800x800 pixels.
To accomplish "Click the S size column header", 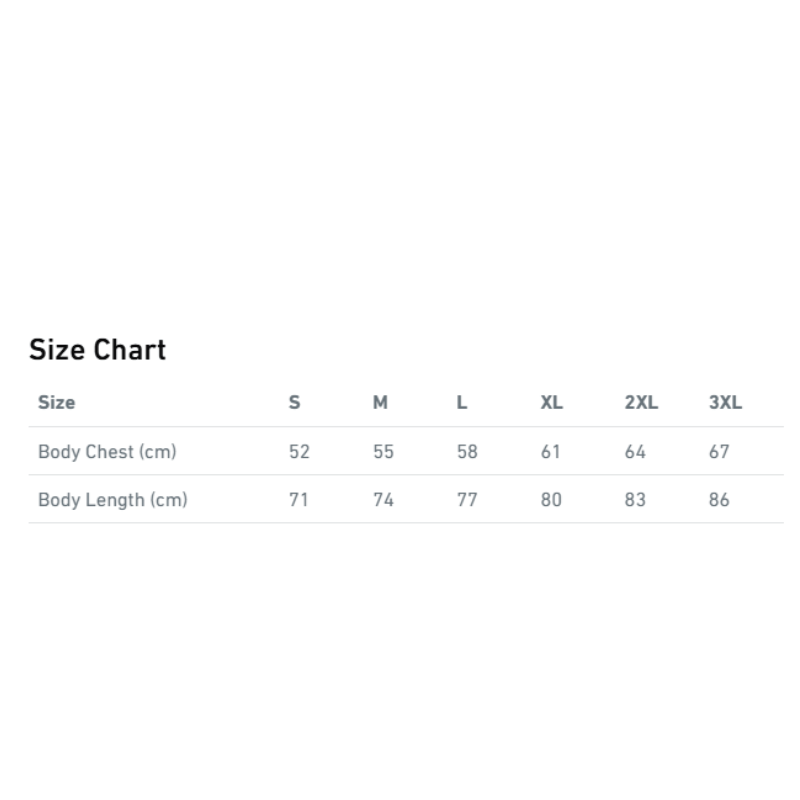I will click(x=294, y=403).
